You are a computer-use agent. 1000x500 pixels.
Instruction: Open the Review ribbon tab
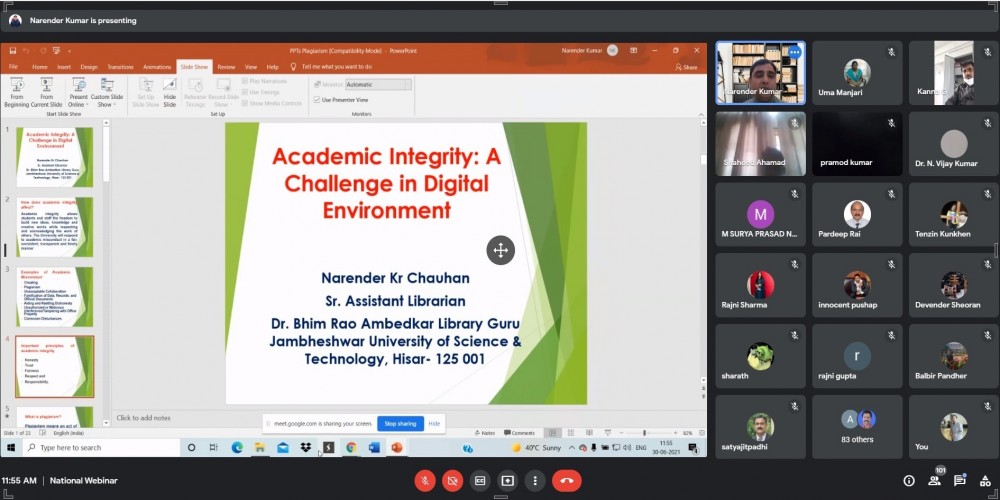226,67
